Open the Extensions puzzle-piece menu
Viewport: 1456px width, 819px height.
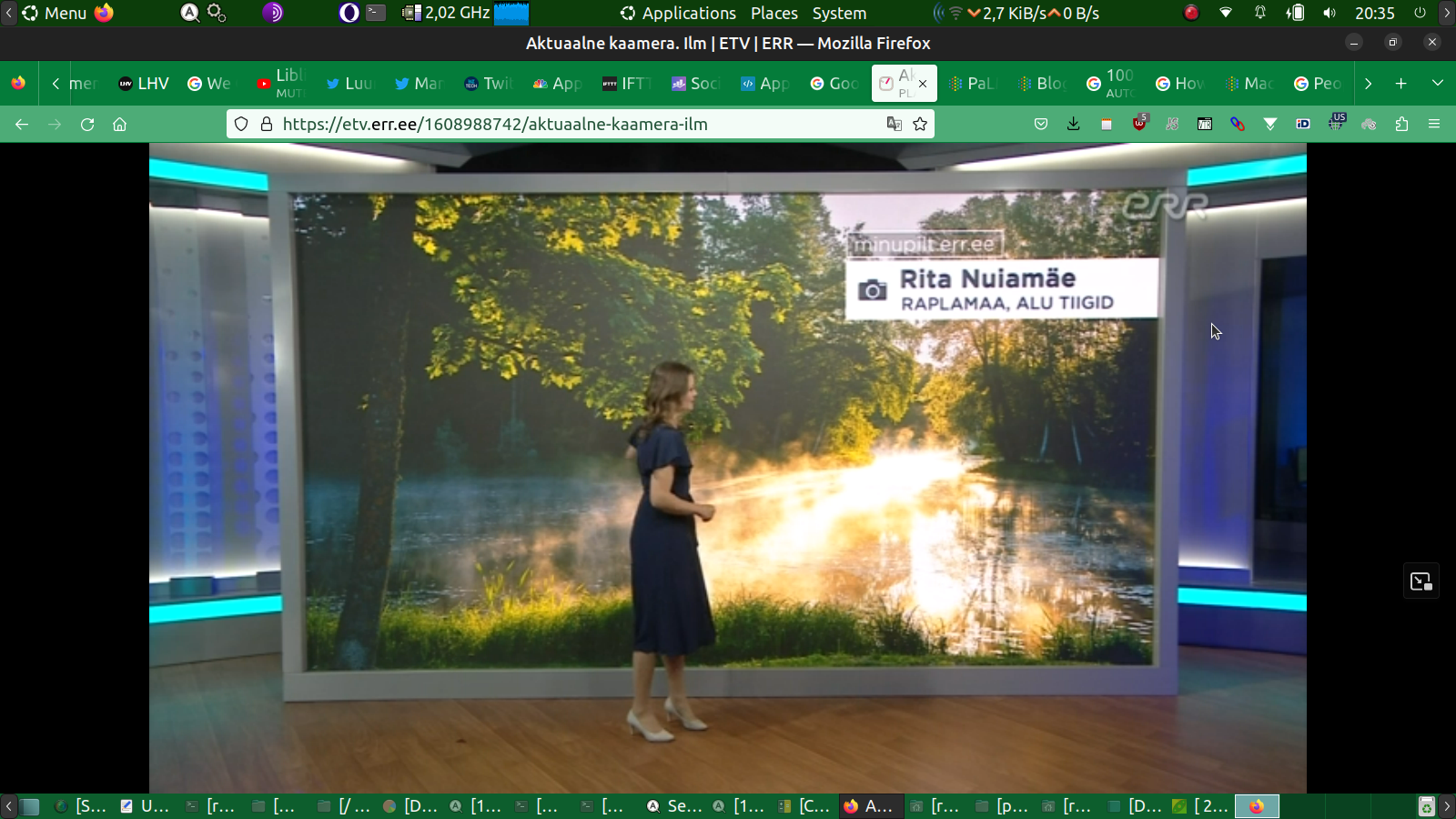pos(1401,124)
